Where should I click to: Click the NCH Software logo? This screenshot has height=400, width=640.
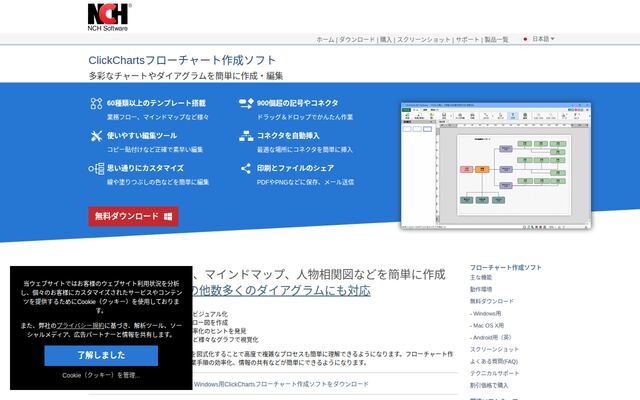tap(109, 17)
